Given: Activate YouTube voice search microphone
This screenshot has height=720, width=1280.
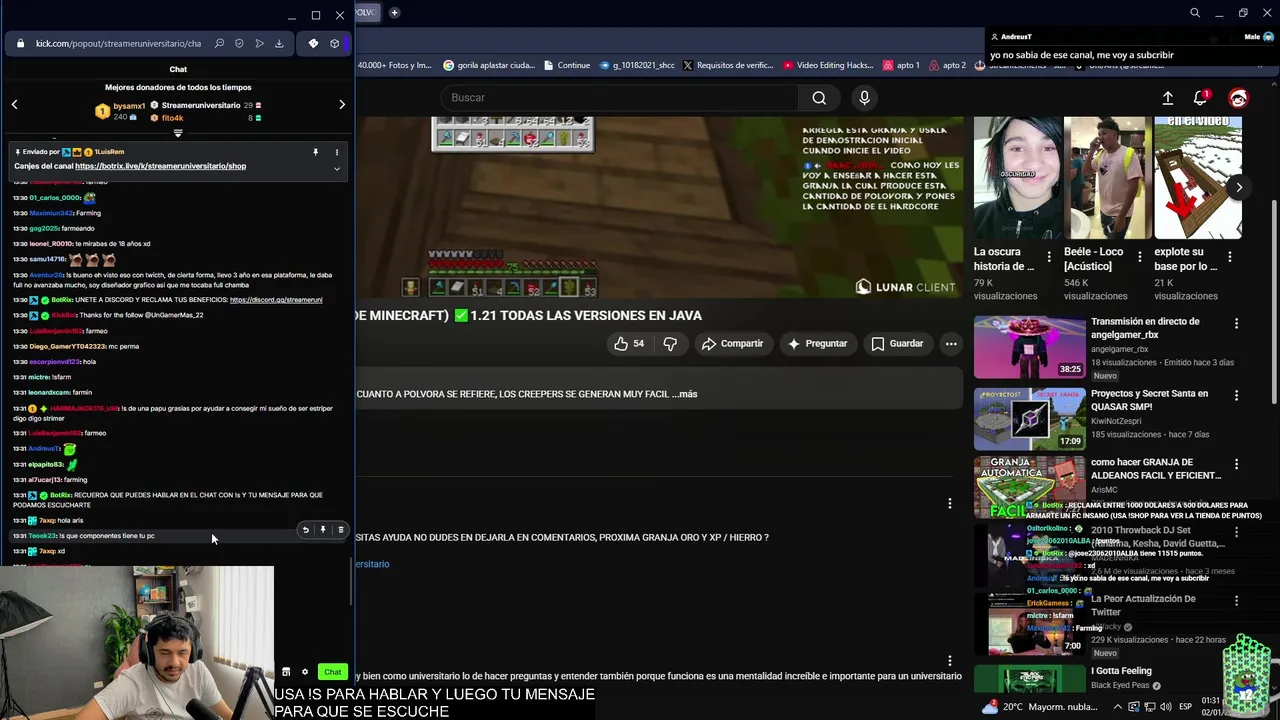Looking at the screenshot, I should click(865, 97).
